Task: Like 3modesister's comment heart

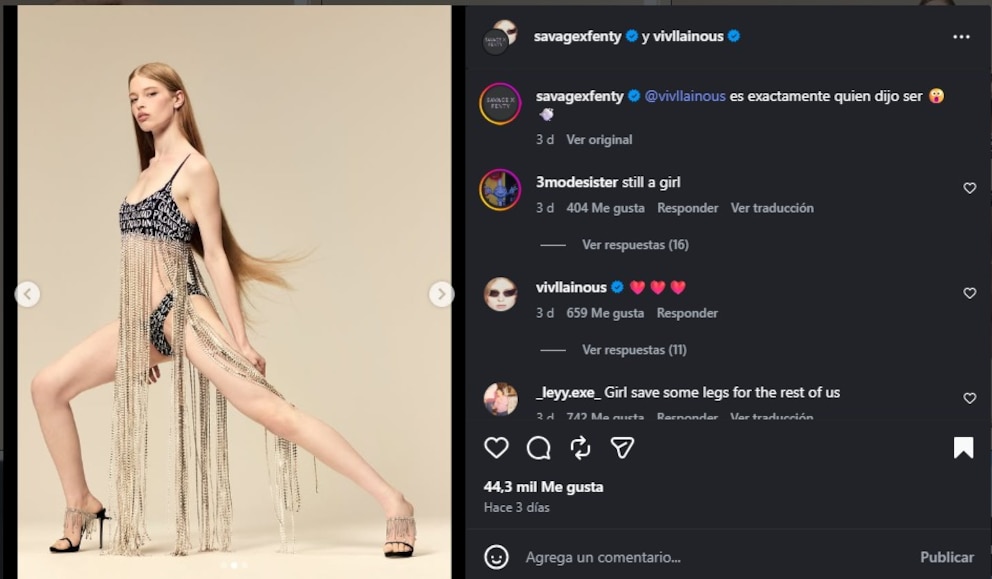Action: click(969, 188)
